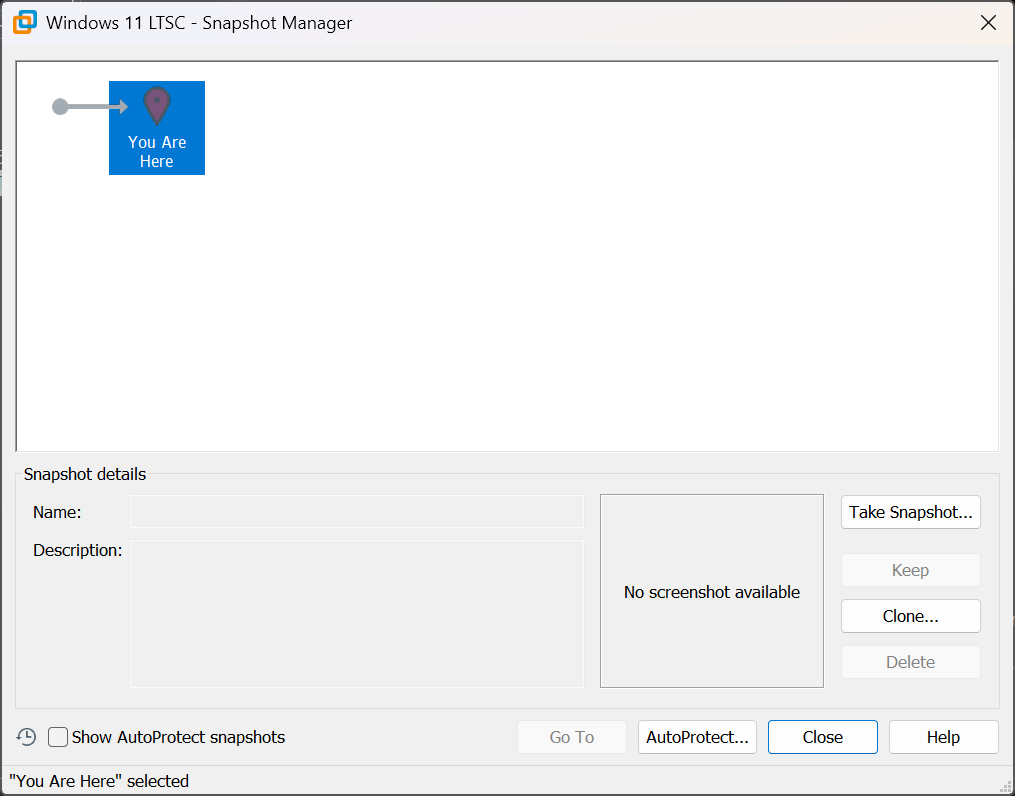
Task: Select the You Are Here snapshot node
Action: [x=157, y=127]
